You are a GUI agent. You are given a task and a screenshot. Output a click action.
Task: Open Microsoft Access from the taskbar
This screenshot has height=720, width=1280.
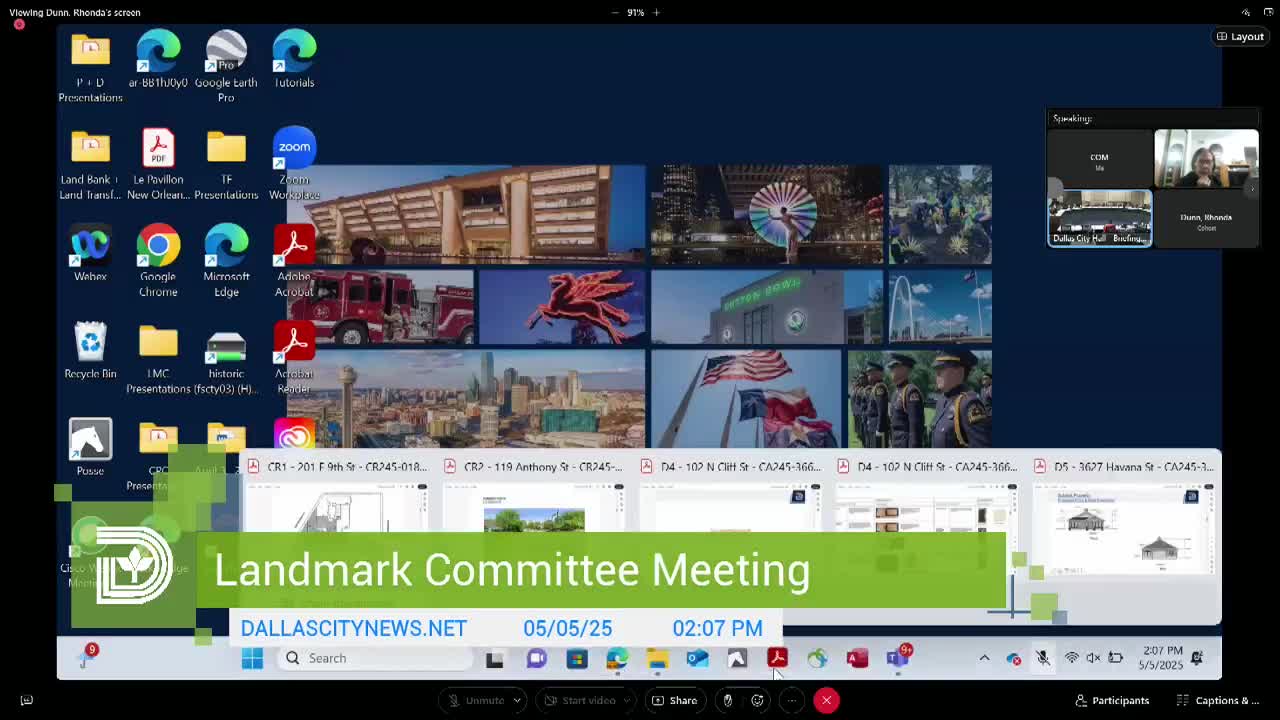pyautogui.click(x=857, y=658)
